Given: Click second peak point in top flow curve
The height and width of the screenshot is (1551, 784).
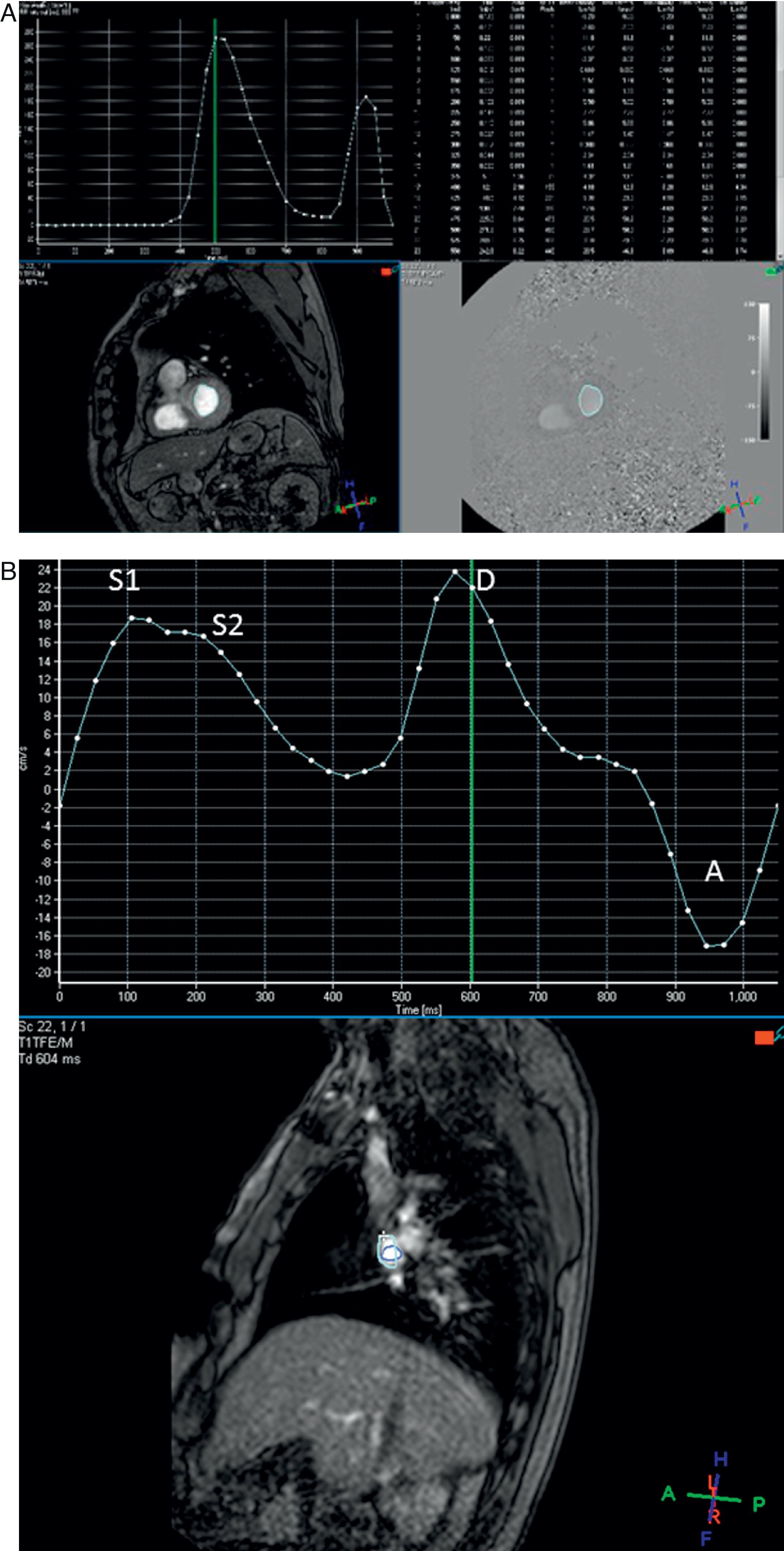Looking at the screenshot, I should tap(365, 97).
